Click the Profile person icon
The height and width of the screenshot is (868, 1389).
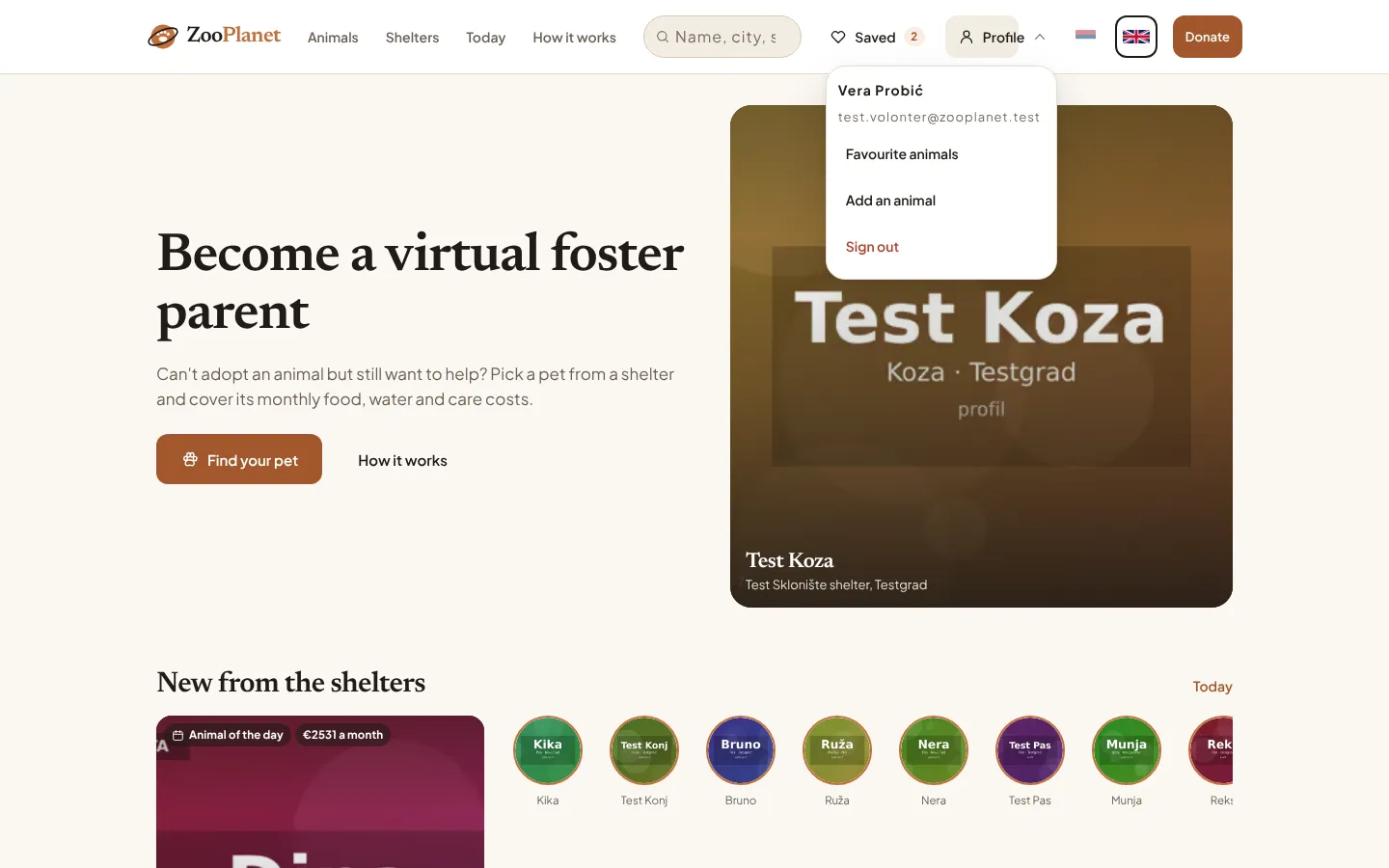966,37
